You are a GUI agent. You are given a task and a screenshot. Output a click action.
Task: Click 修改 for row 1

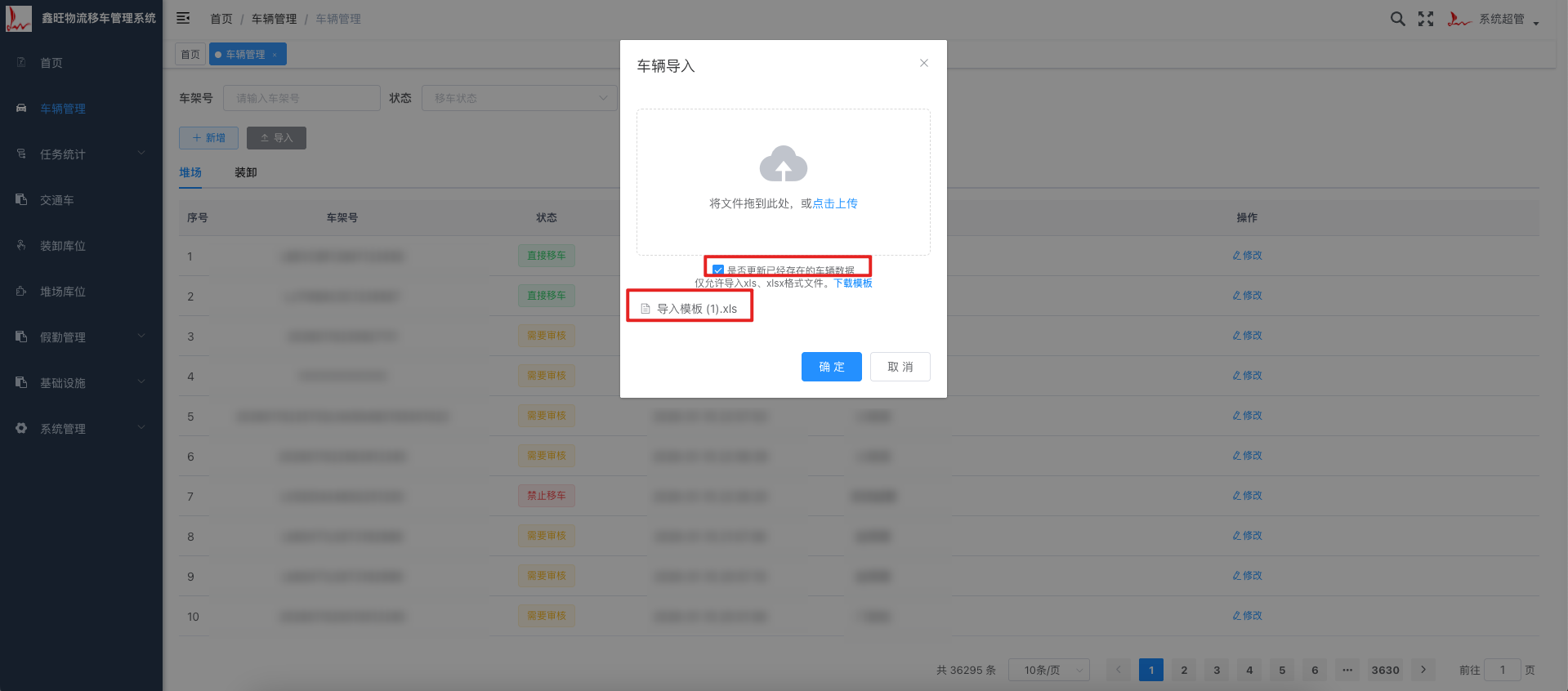(1247, 256)
